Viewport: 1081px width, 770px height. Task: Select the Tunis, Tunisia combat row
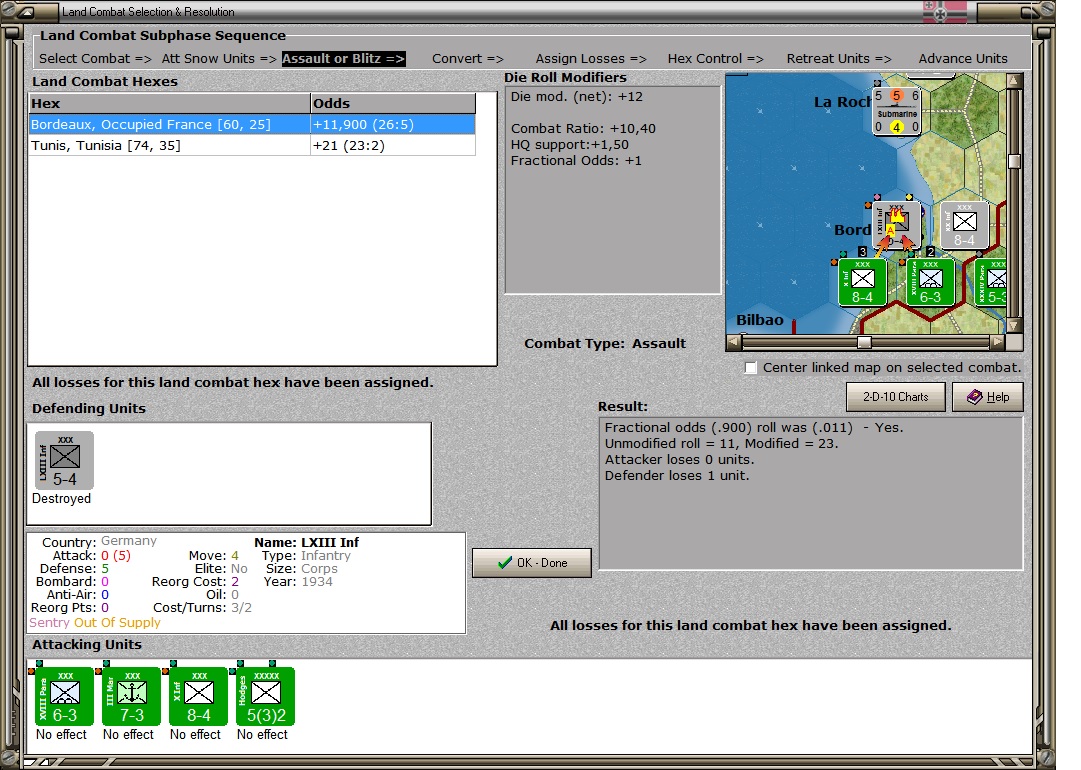pyautogui.click(x=252, y=145)
